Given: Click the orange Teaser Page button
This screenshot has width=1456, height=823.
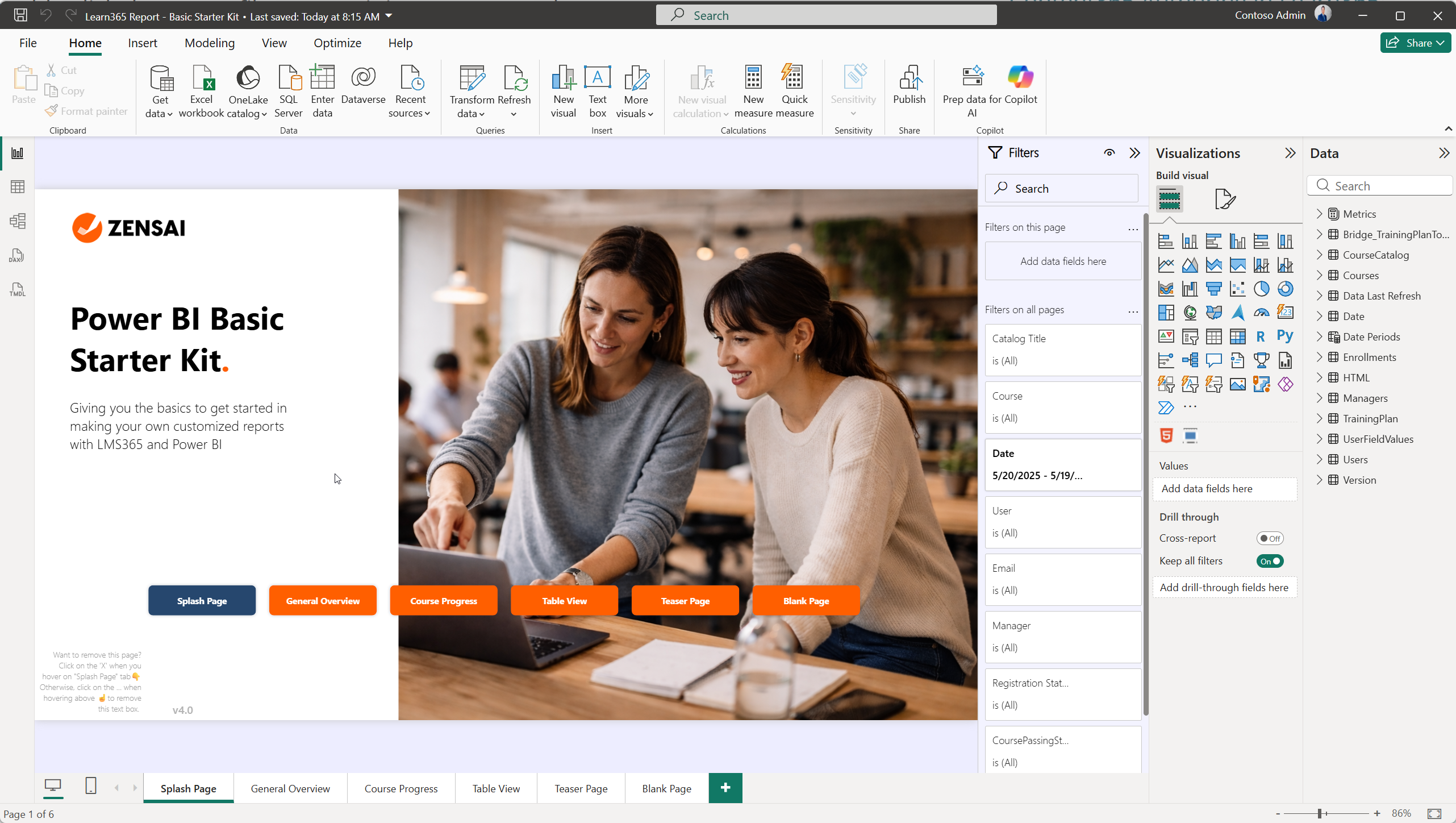Looking at the screenshot, I should 685,601.
